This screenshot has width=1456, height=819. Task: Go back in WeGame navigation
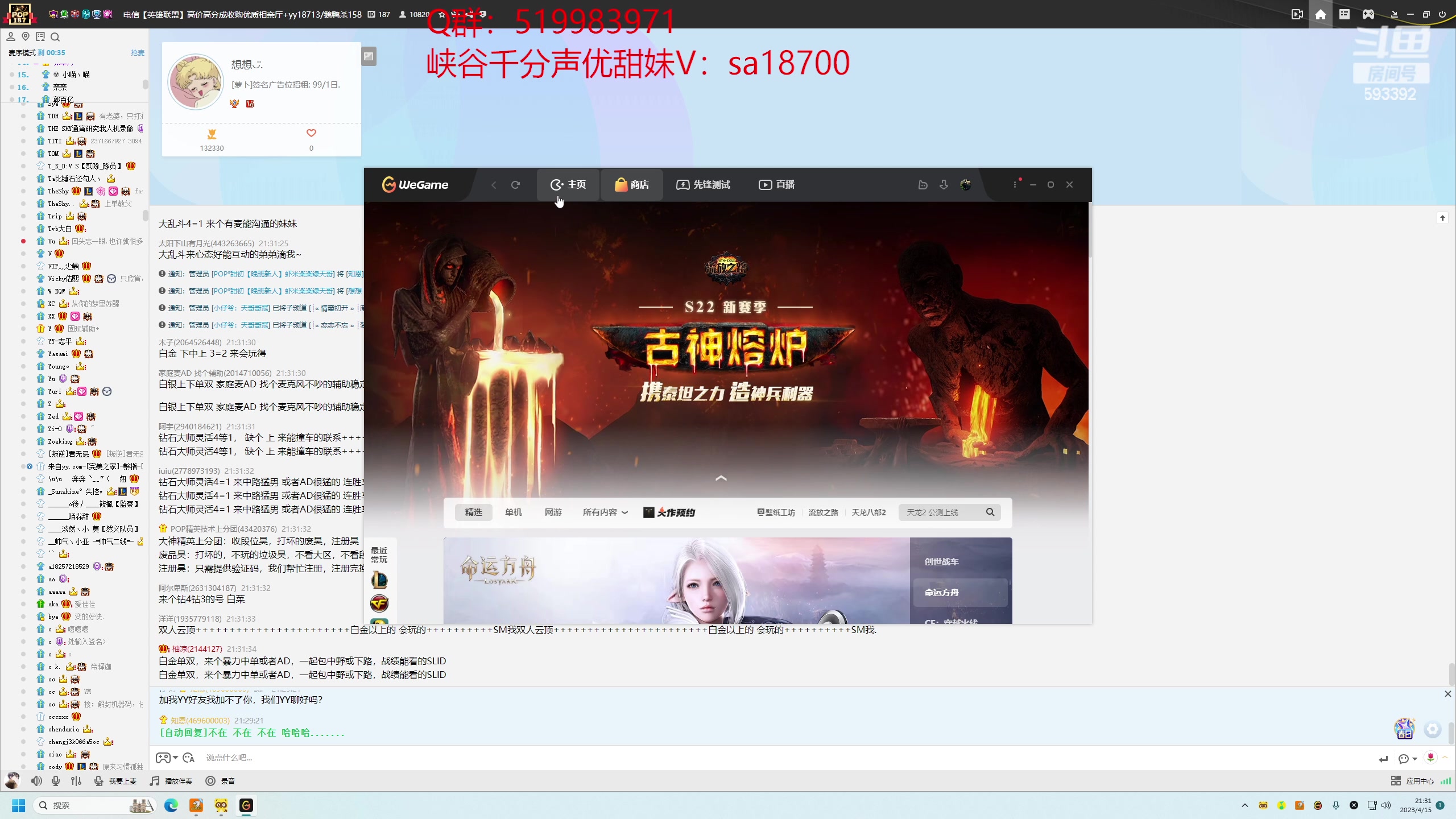(x=494, y=185)
